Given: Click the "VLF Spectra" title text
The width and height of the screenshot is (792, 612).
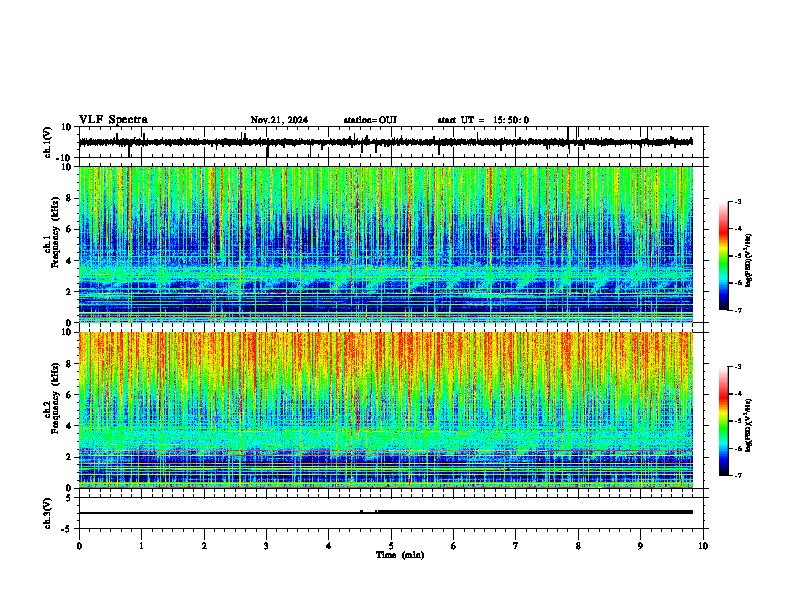Looking at the screenshot, I should tap(113, 120).
